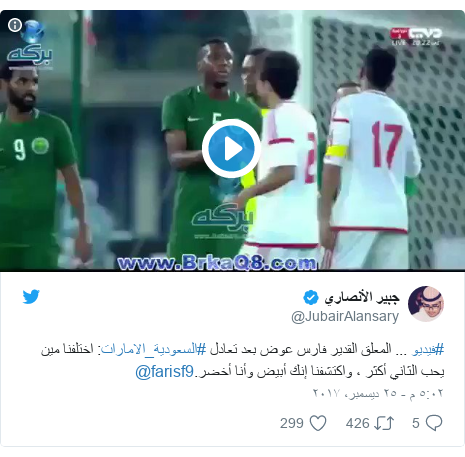Like the tweet with the heart icon

pyautogui.click(x=318, y=423)
